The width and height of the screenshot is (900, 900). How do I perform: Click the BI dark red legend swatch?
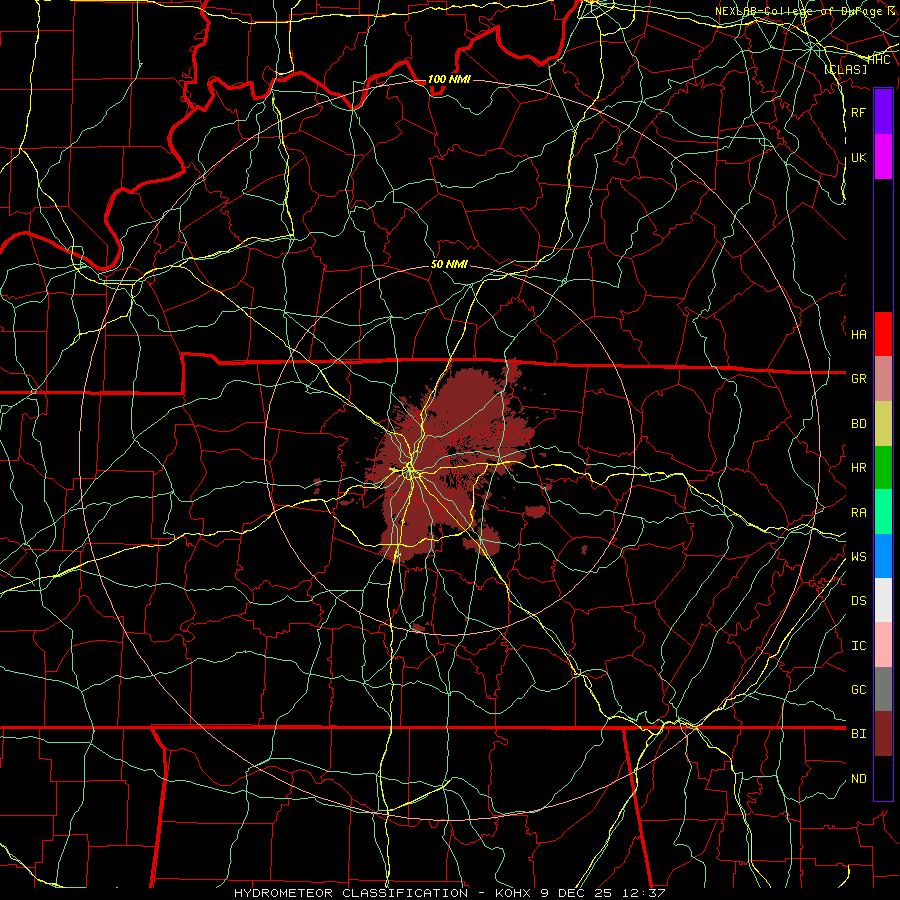(883, 734)
